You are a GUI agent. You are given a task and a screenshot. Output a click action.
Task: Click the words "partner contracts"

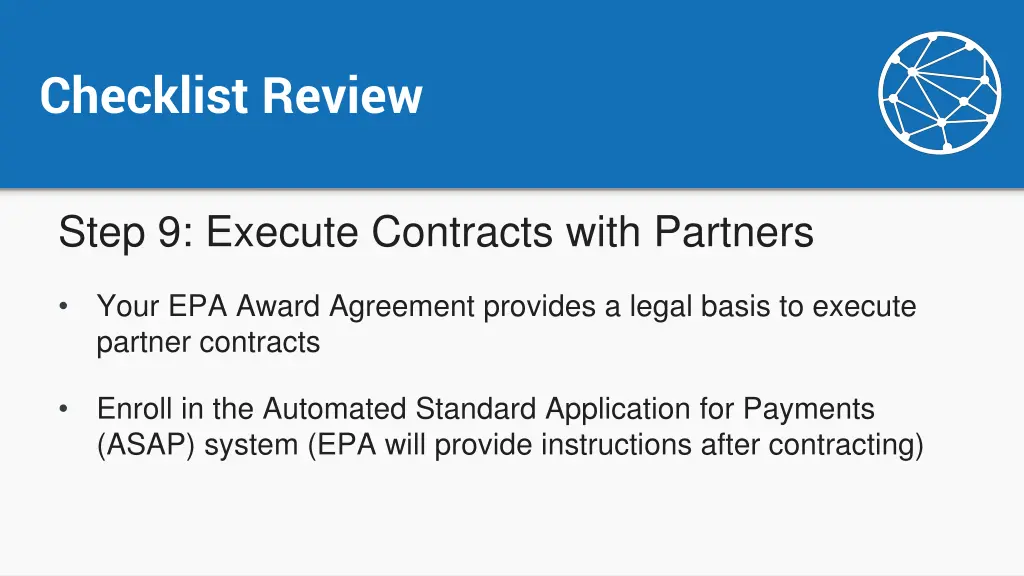(208, 342)
